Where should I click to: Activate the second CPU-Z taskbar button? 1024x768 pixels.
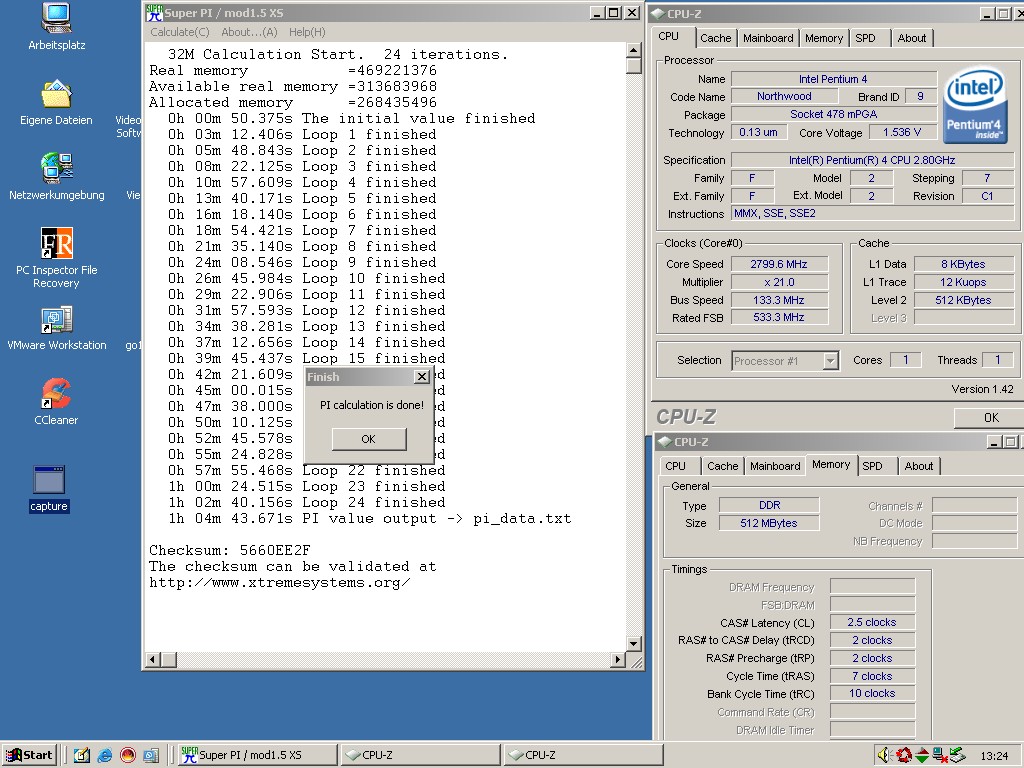(583, 756)
